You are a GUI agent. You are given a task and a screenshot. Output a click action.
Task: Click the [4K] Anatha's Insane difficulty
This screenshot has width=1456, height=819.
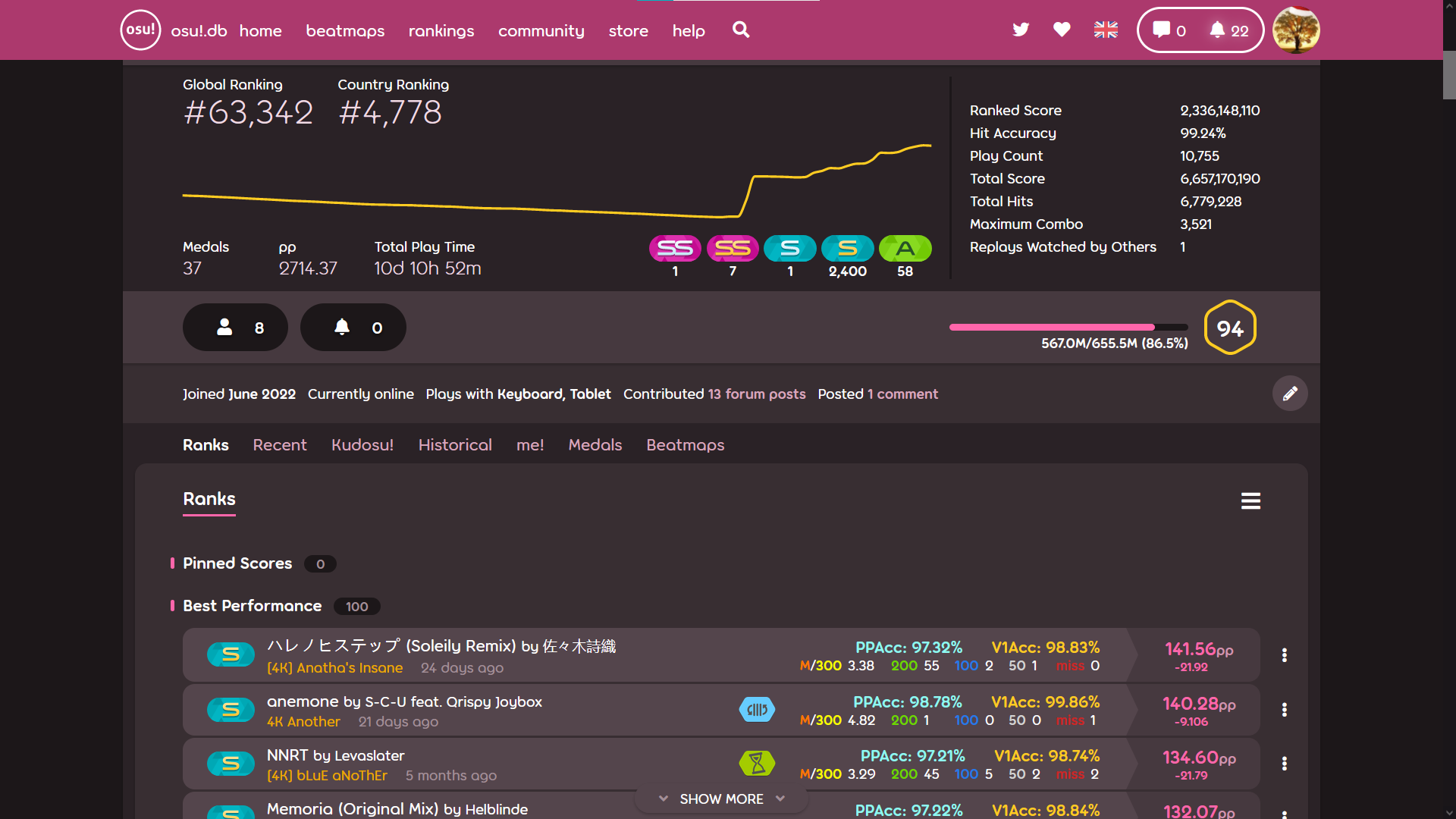point(334,668)
